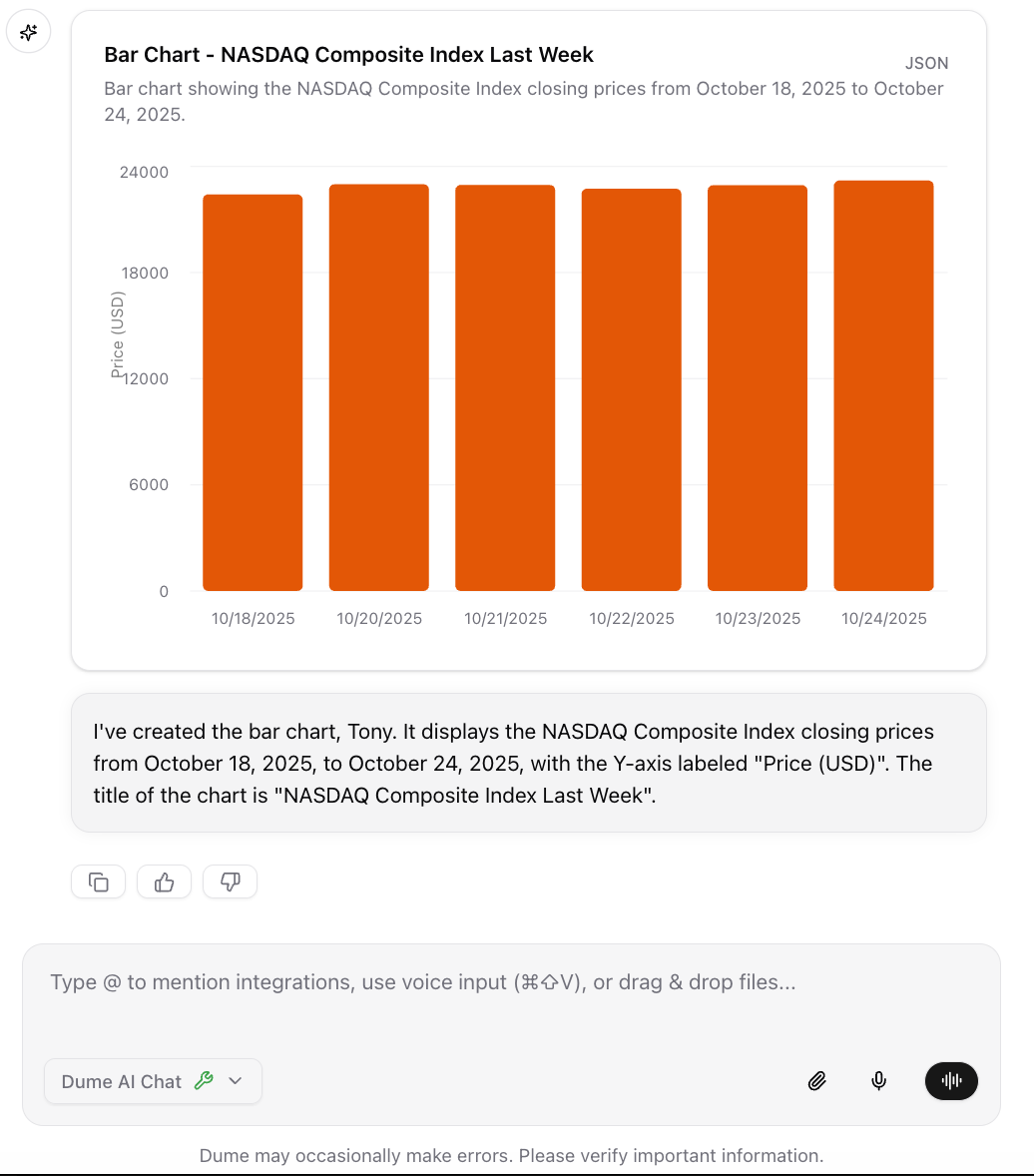Screen dimensions: 1034x1176
Task: Select the 10/24/2025 bar in the chart
Action: point(883,384)
